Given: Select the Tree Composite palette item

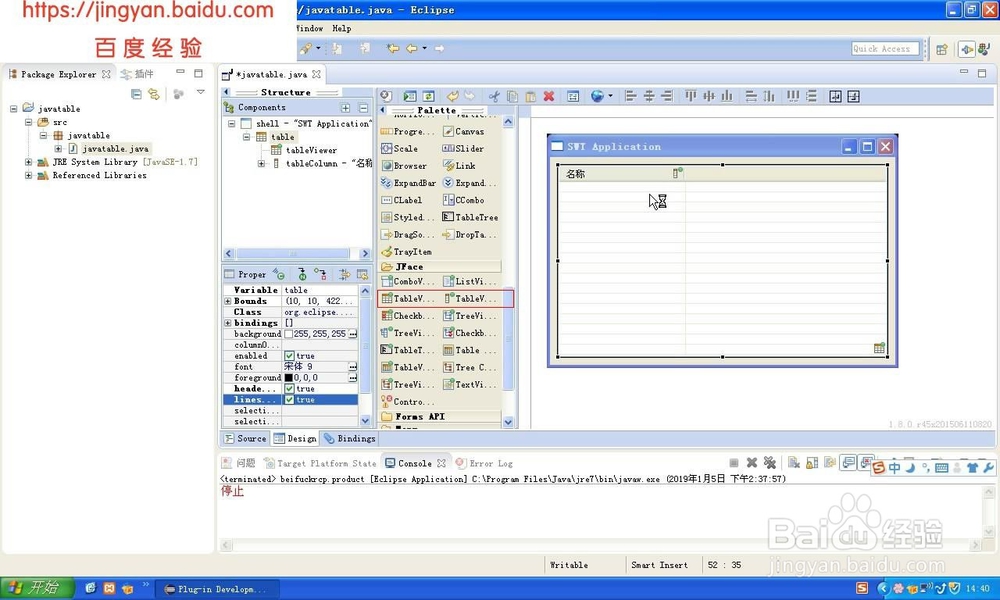Looking at the screenshot, I should 469,367.
